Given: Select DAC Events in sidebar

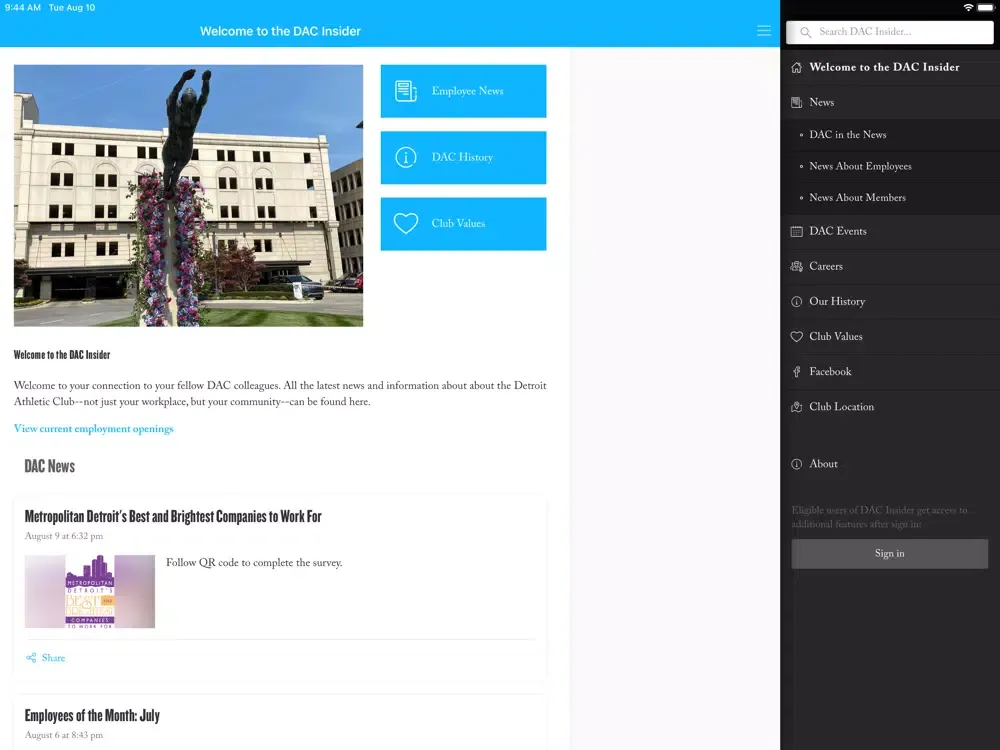Looking at the screenshot, I should (x=890, y=232).
